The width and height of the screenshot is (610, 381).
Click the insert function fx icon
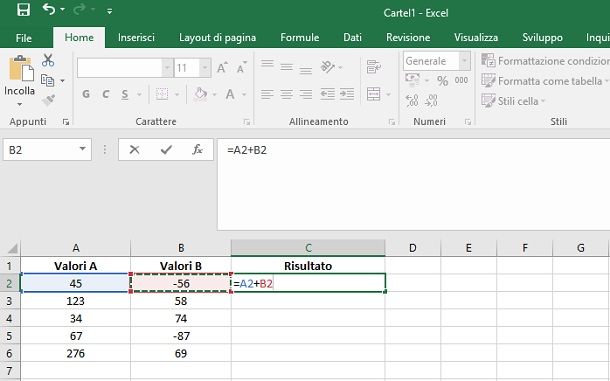[197, 149]
